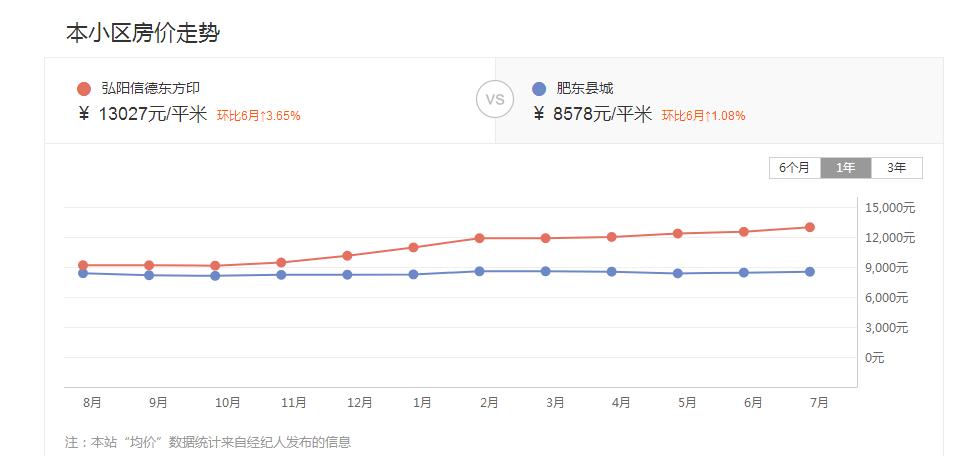Click the 肥东县城 area name
Image resolution: width=953 pixels, height=456 pixels.
pyautogui.click(x=584, y=89)
